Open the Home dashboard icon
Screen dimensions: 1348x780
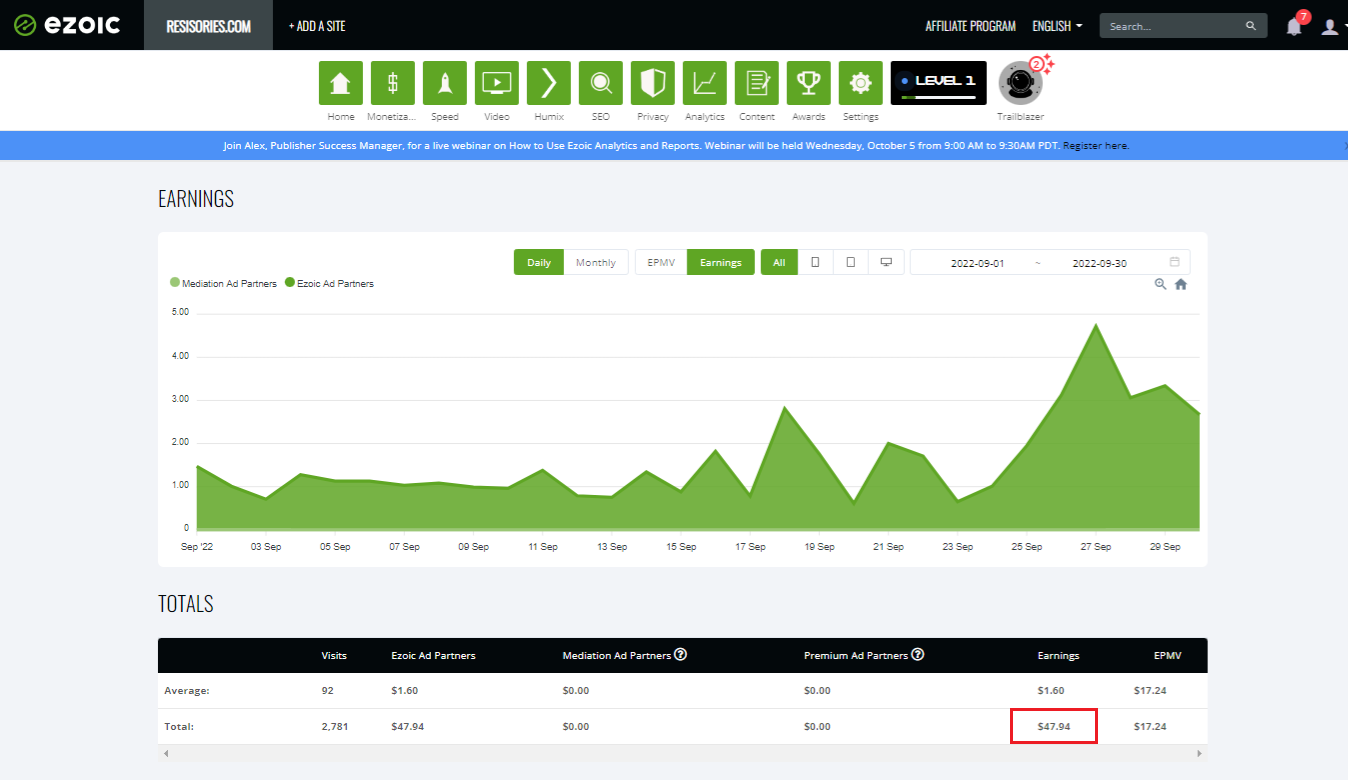click(340, 83)
